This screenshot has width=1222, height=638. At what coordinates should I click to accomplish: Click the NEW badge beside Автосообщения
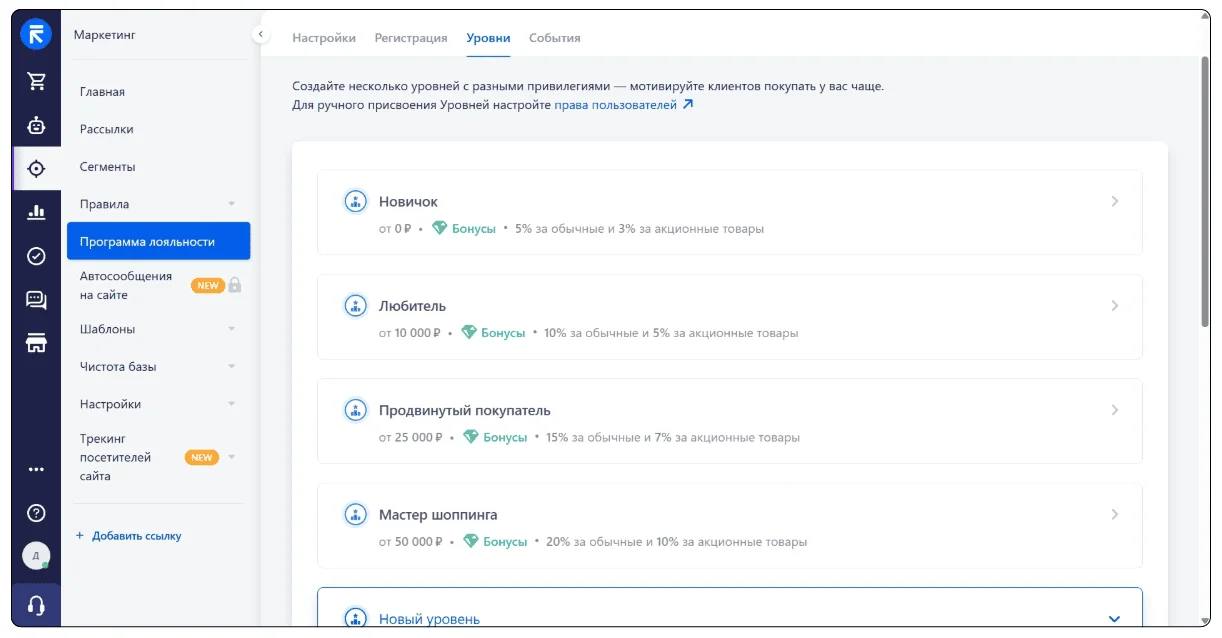[x=207, y=285]
